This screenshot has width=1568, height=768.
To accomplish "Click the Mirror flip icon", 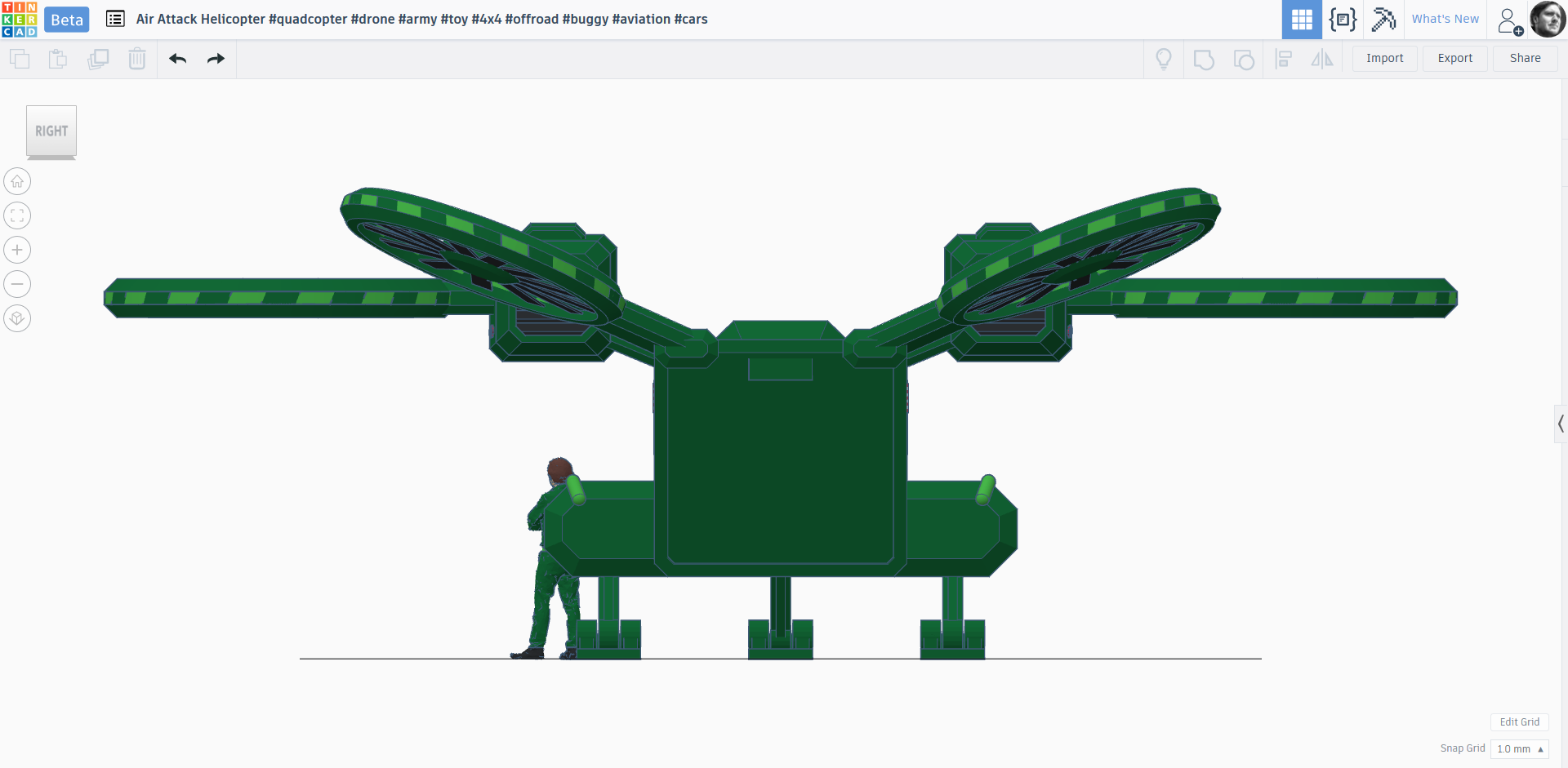I will (x=1322, y=59).
